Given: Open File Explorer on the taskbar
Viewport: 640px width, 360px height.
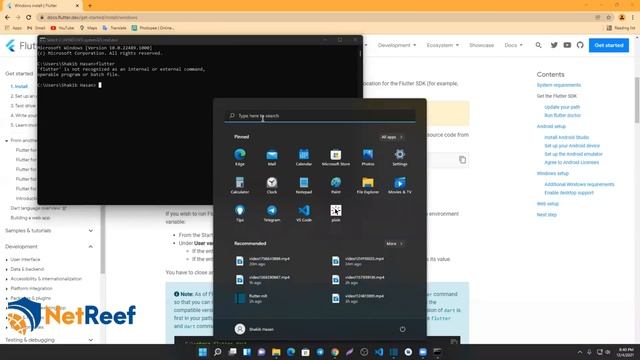Looking at the screenshot, I should [x=276, y=352].
